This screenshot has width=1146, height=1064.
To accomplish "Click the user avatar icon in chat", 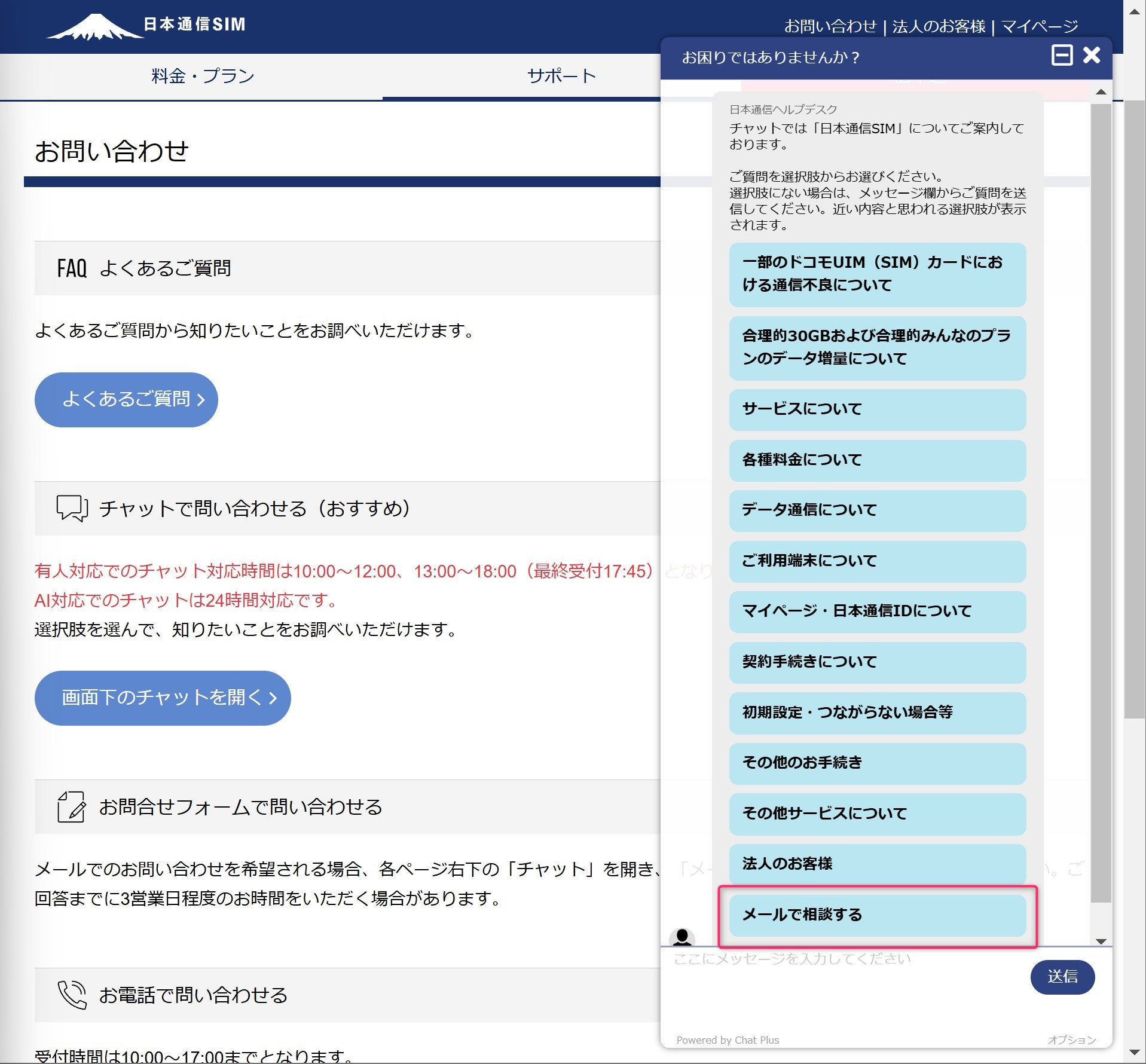I will pos(682,937).
